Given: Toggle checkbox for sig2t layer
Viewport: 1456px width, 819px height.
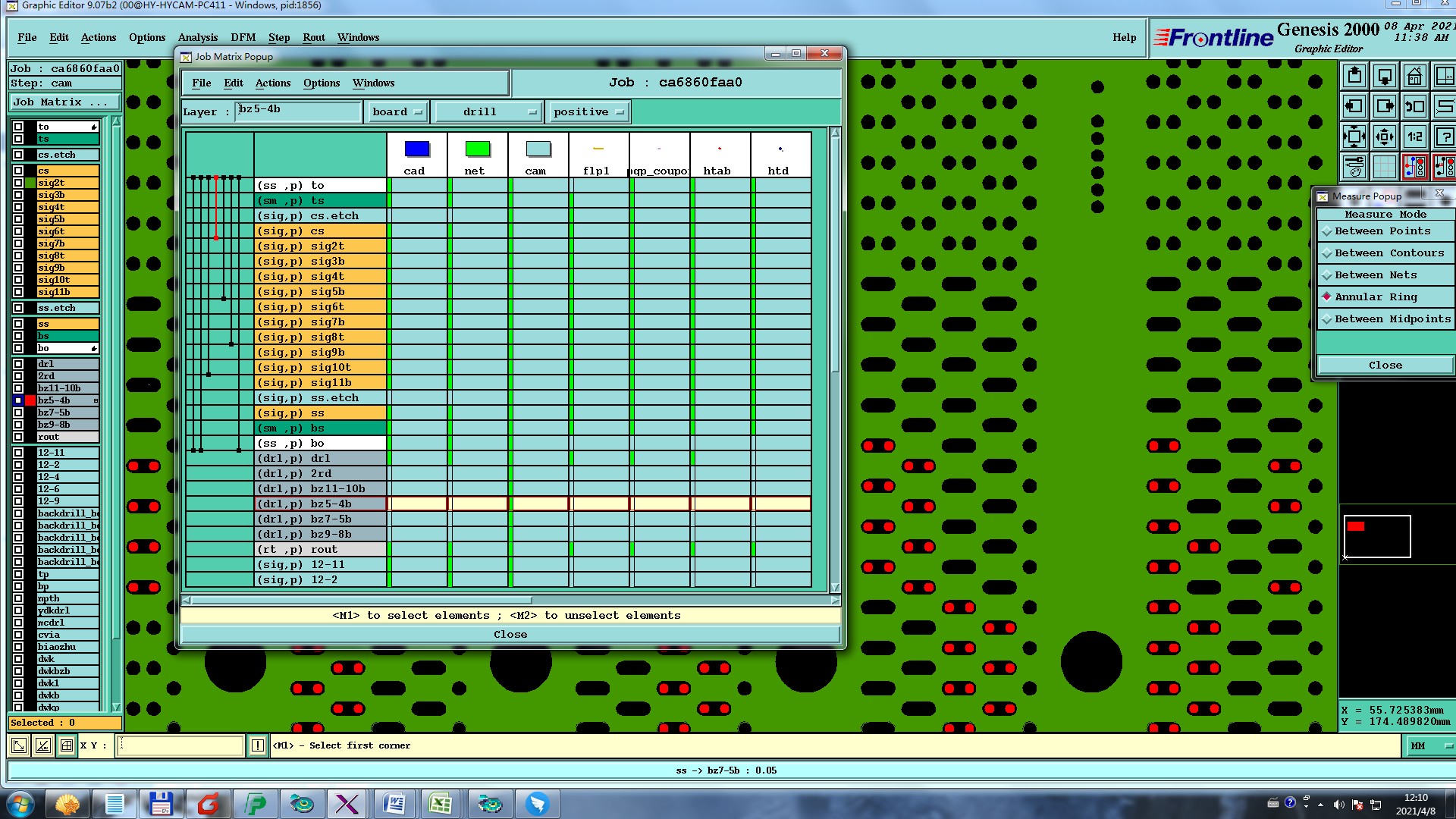Looking at the screenshot, I should click(x=18, y=183).
